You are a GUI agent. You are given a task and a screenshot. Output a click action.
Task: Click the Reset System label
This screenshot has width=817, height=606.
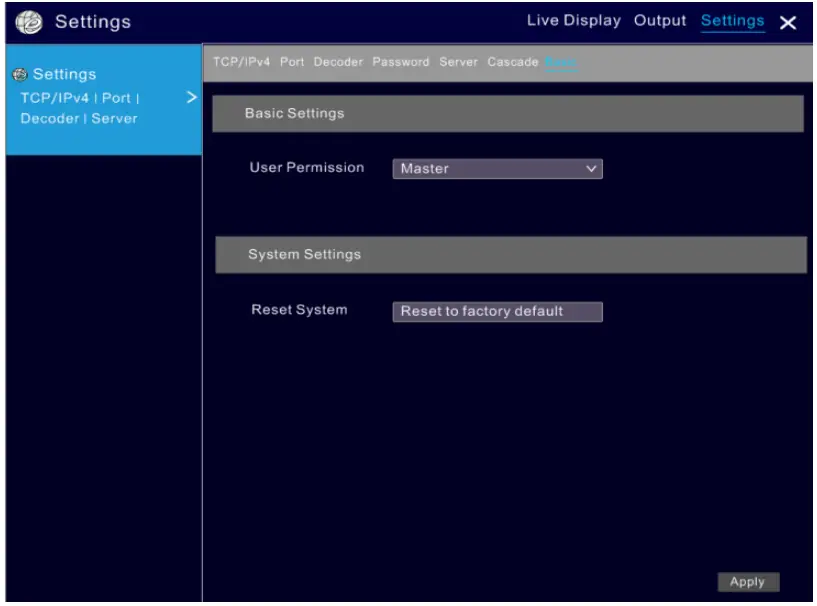tap(299, 310)
